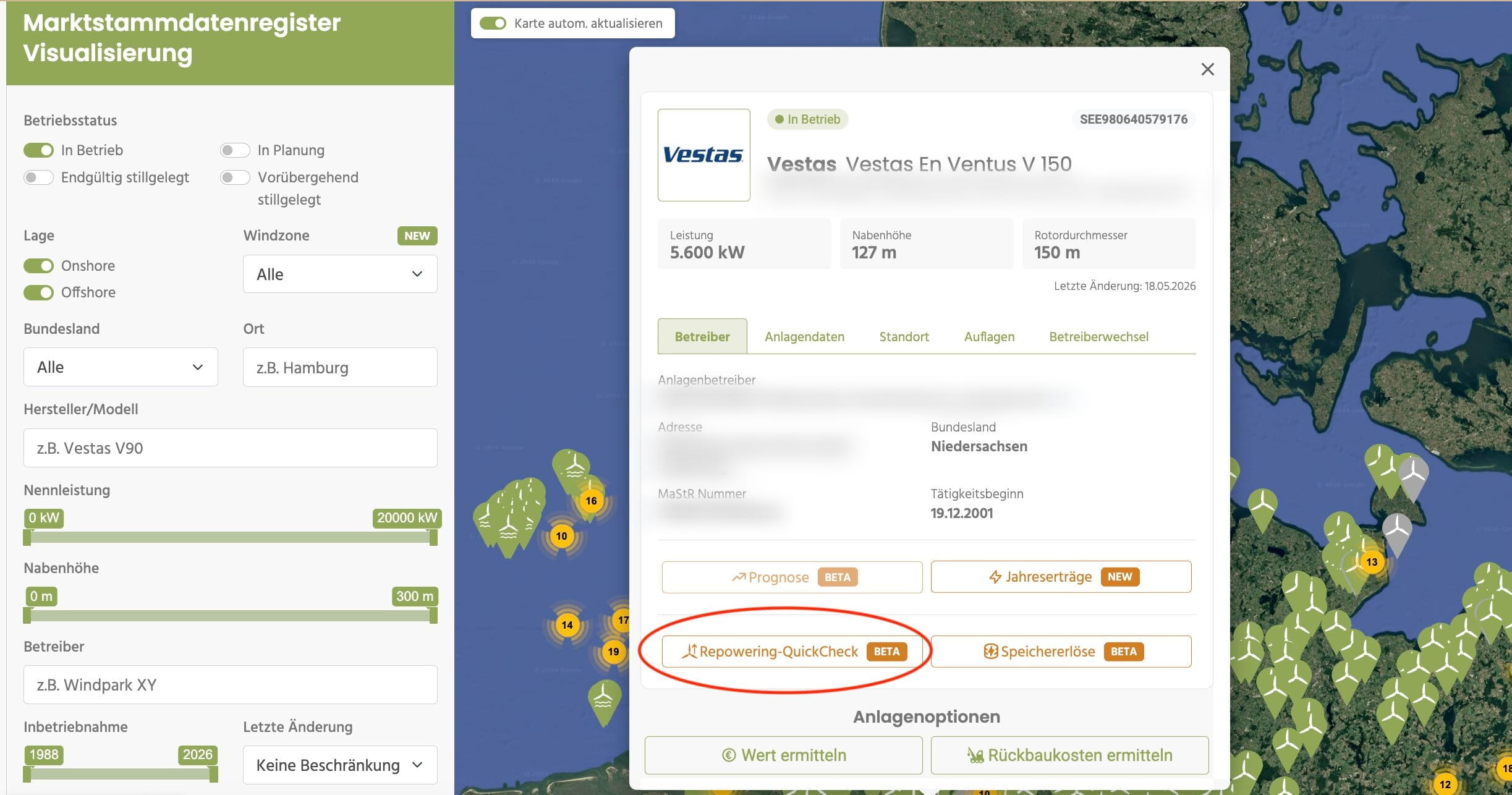Click the yellow cluster marker 19
This screenshot has height=795, width=1512.
tap(613, 652)
